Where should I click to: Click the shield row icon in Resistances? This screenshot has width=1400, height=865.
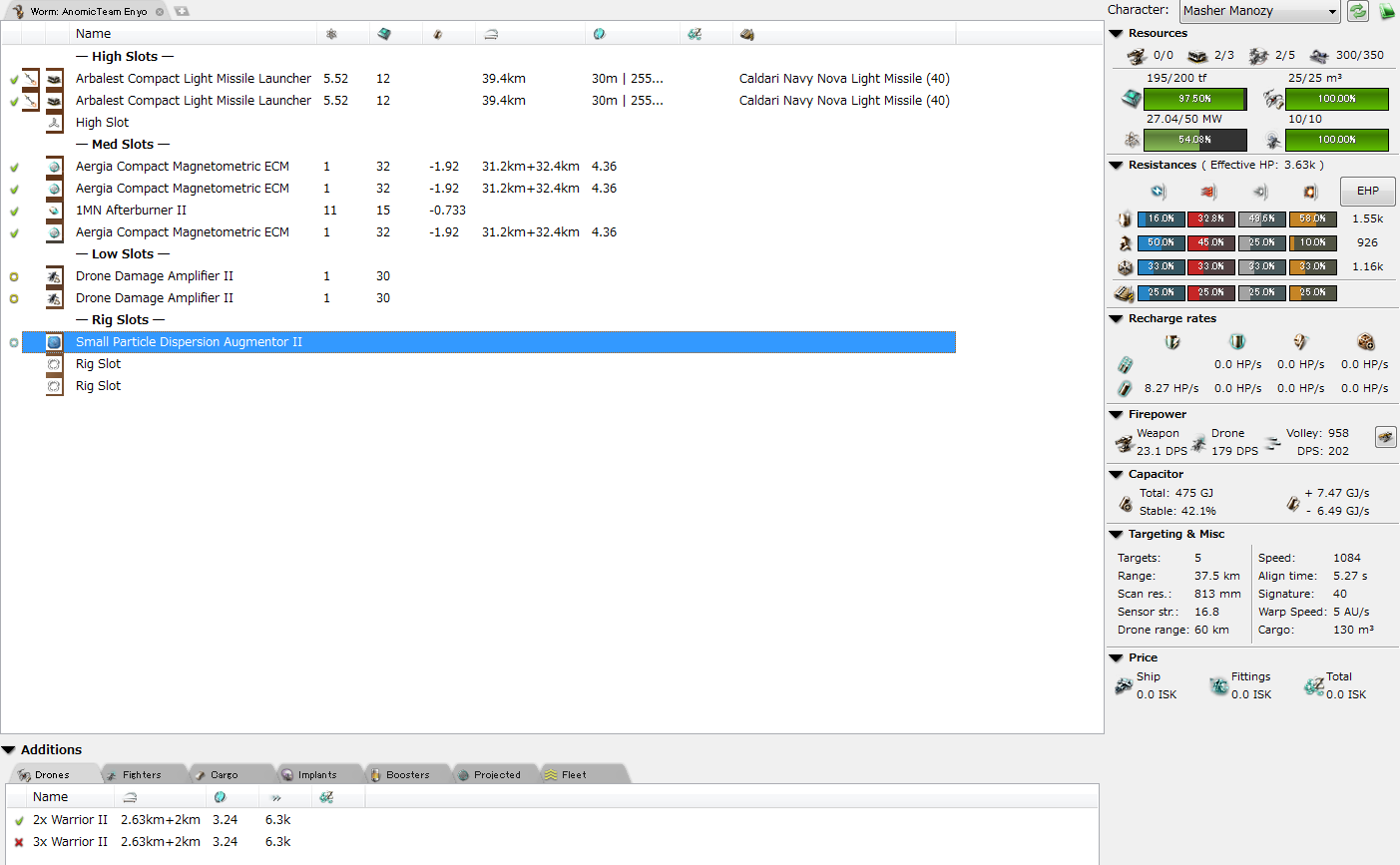coord(1126,218)
